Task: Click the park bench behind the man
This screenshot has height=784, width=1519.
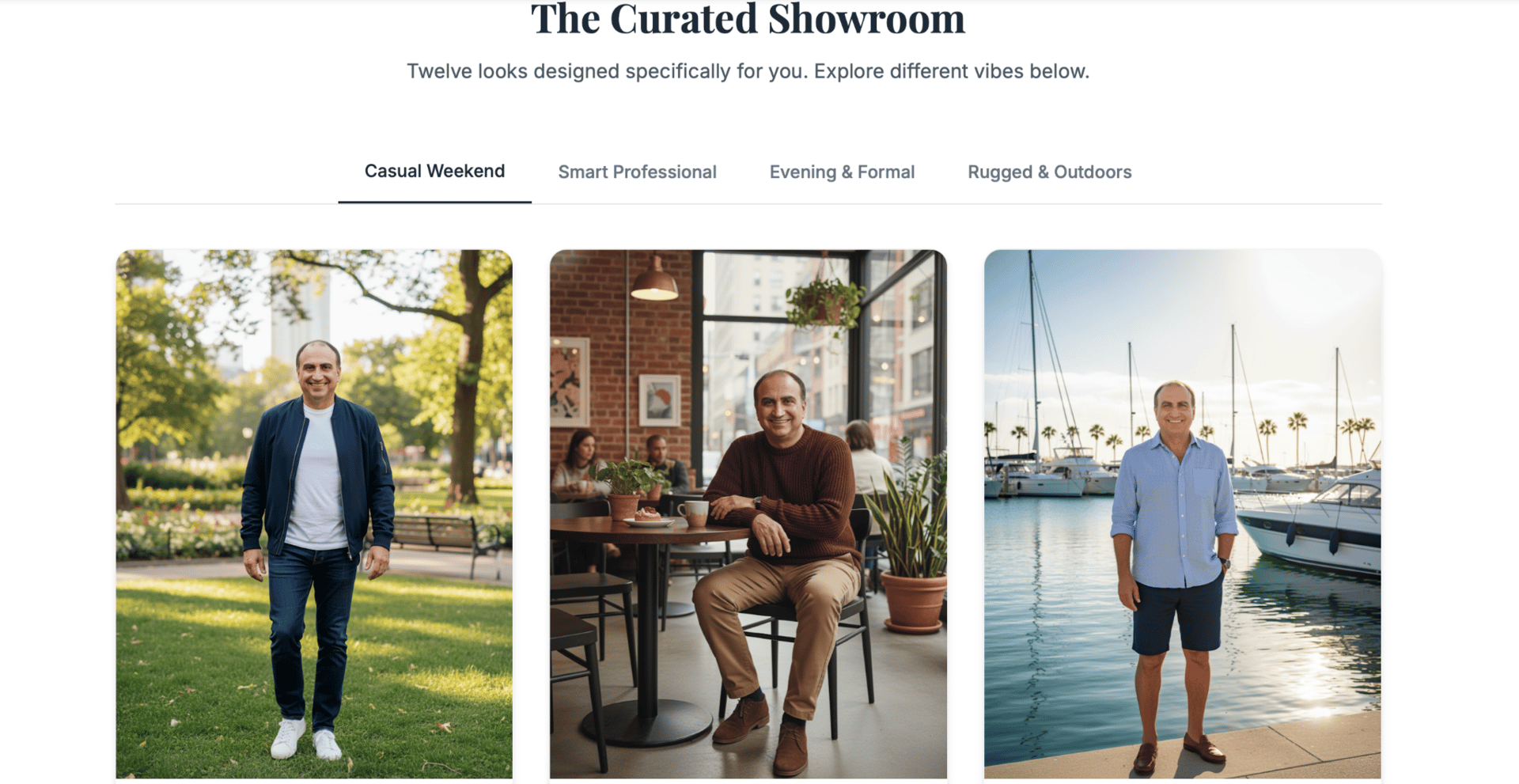Action: tap(447, 540)
